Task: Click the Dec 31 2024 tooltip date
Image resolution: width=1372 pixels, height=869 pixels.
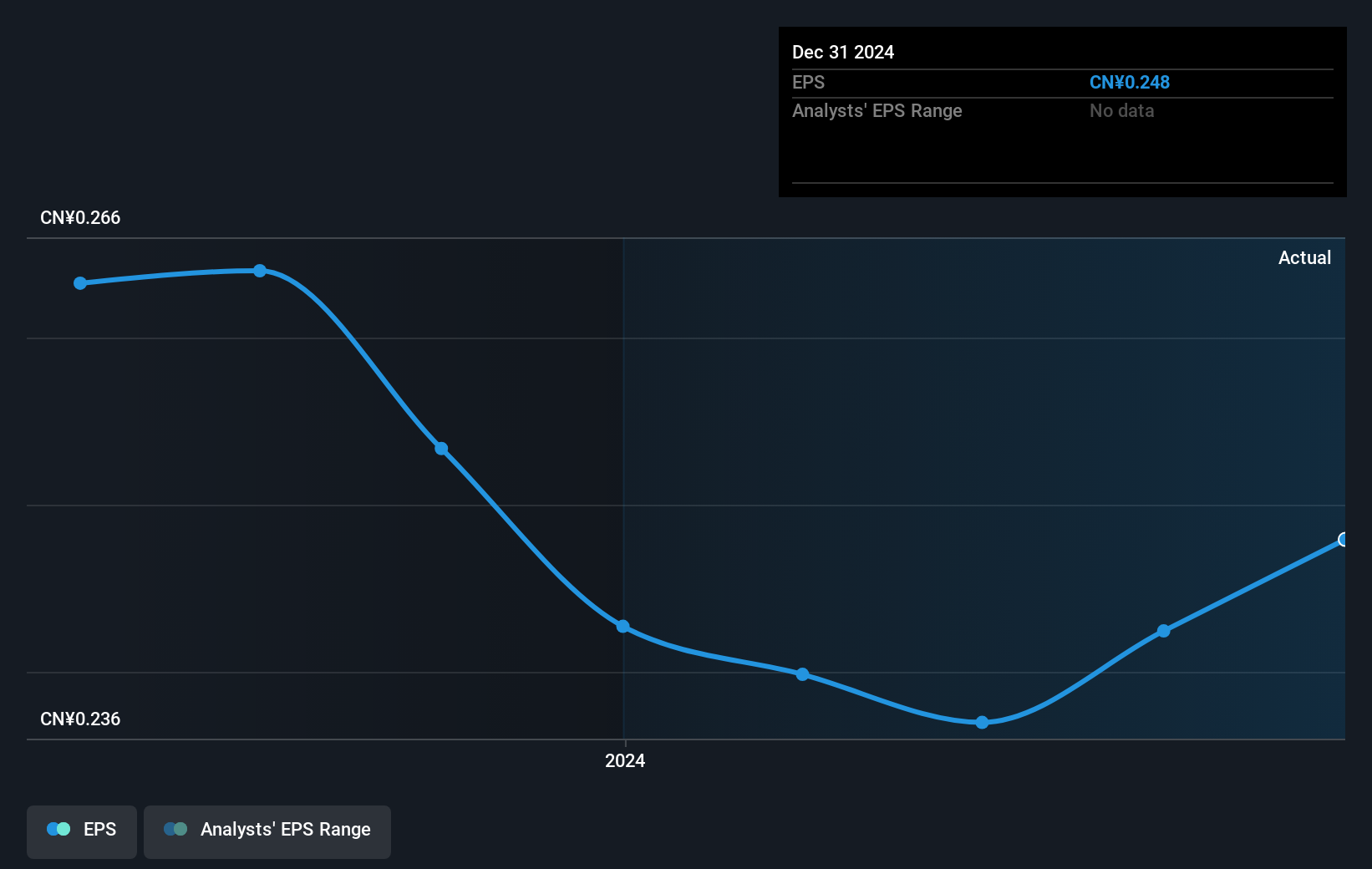Action: coord(843,53)
